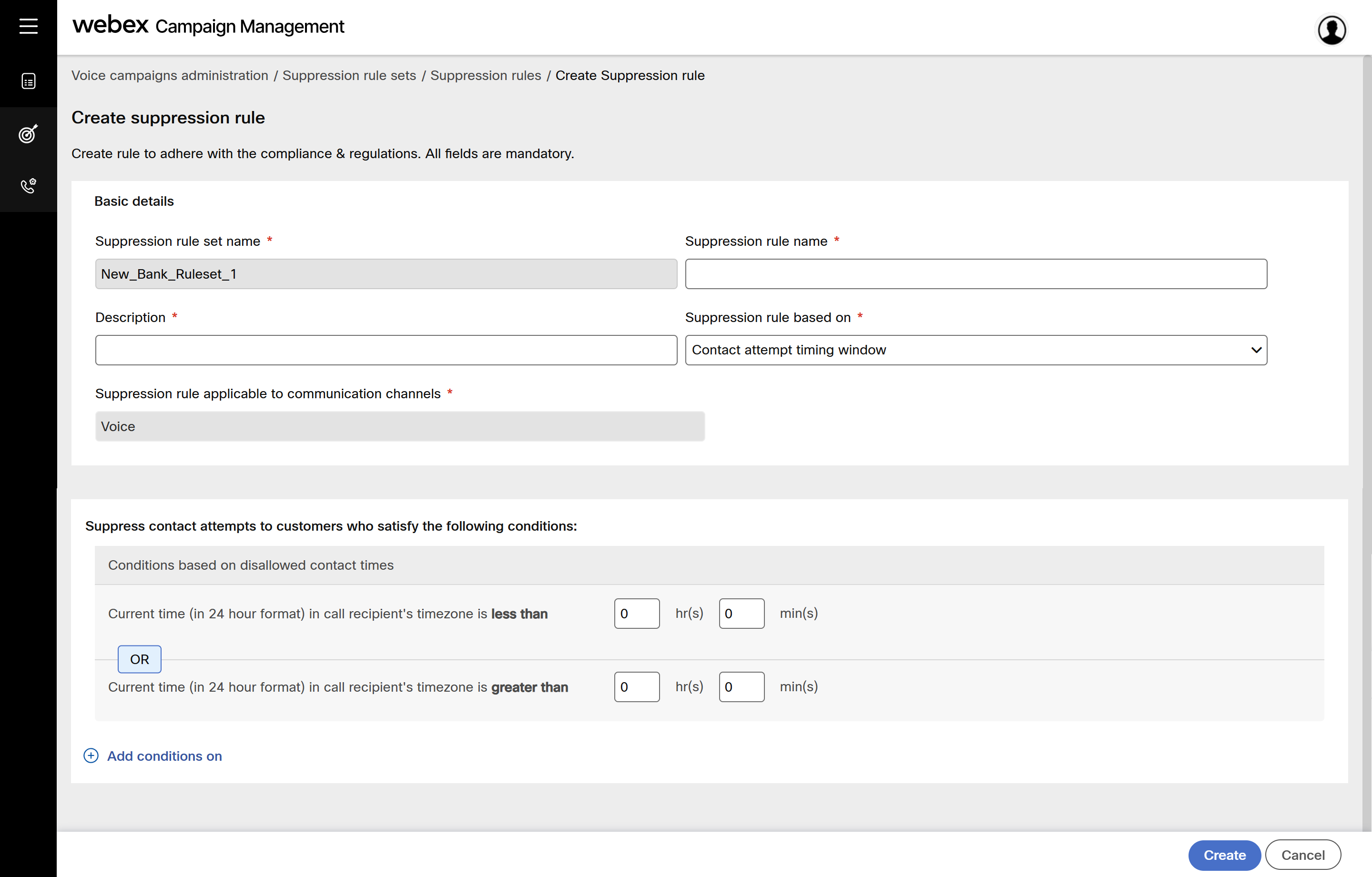Select the less than hours input box

[x=636, y=614]
